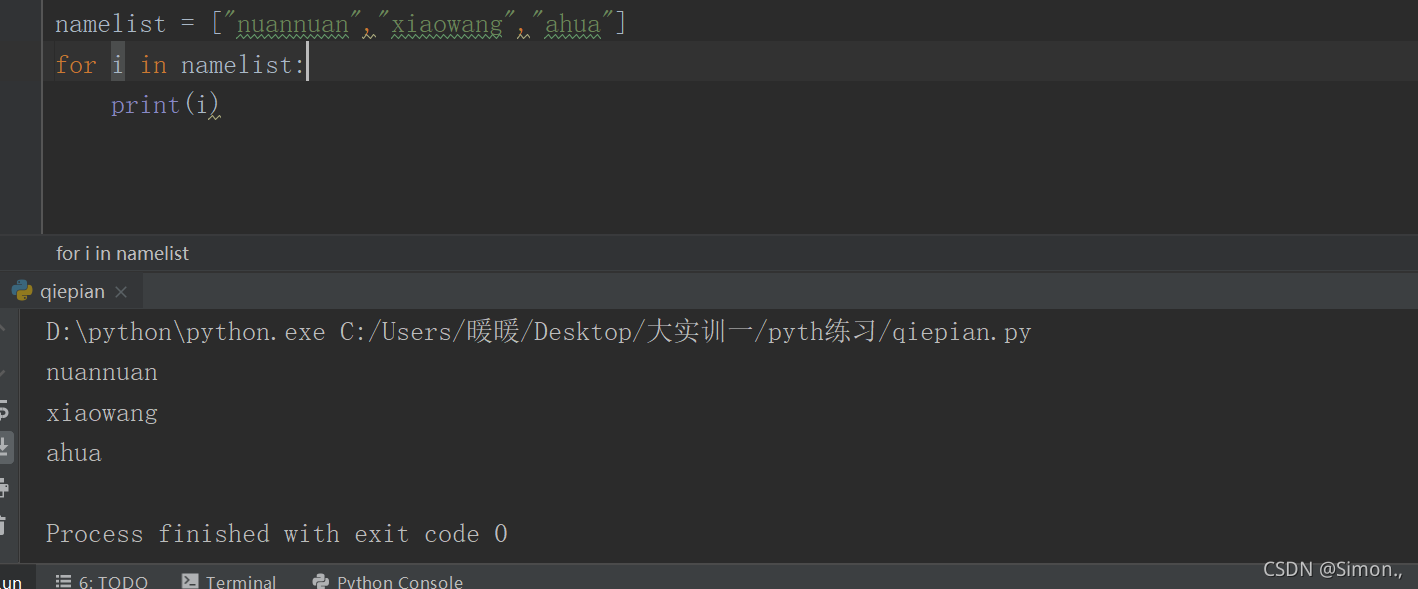Click the Terminal tab's prompt icon
Image resolution: width=1418 pixels, height=589 pixels.
[x=190, y=581]
